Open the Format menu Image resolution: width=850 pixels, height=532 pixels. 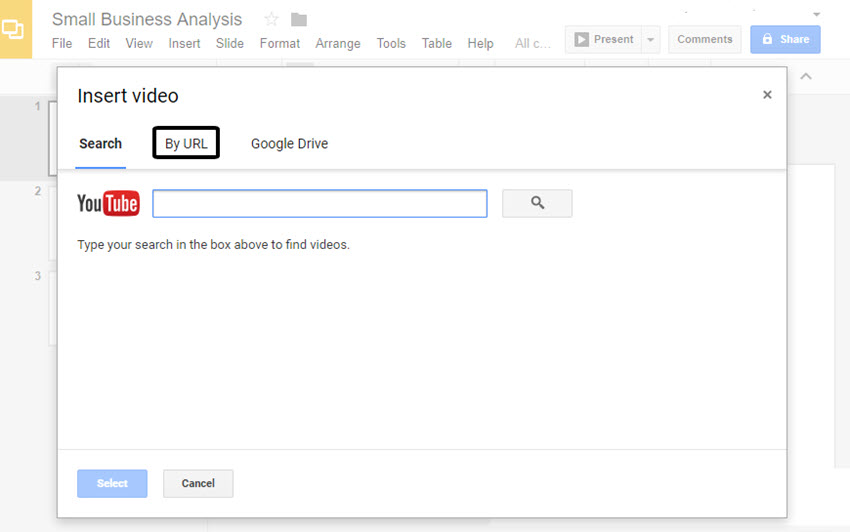coord(280,43)
